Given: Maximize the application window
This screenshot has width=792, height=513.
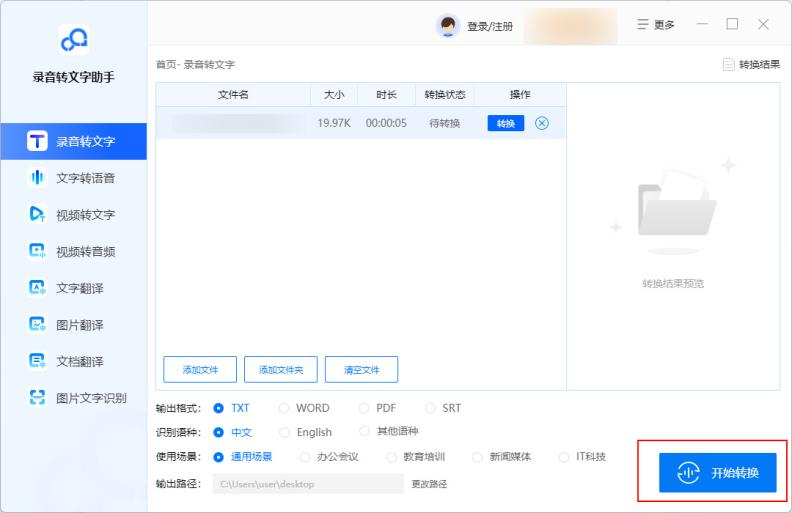Looking at the screenshot, I should pos(732,24).
